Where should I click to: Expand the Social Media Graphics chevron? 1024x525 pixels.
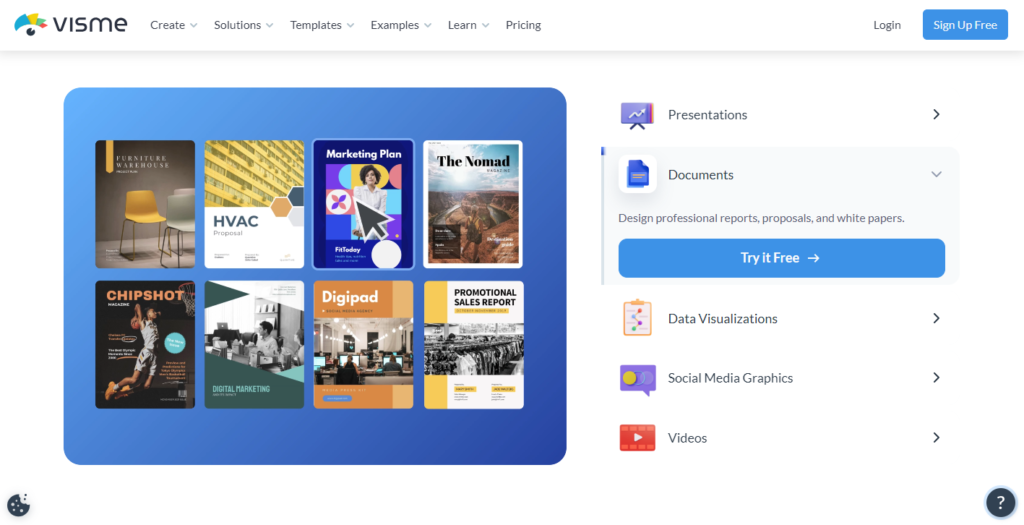click(x=936, y=377)
